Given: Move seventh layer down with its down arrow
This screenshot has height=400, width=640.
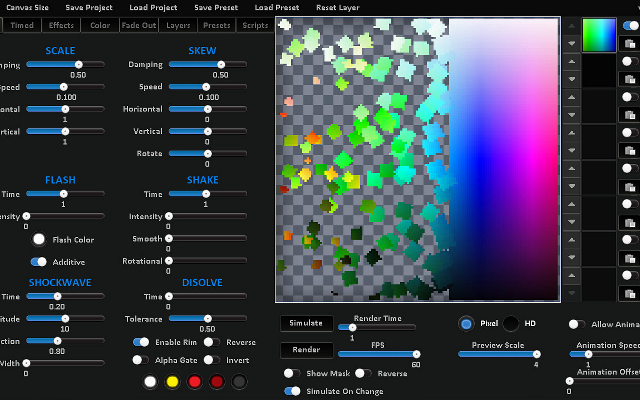Looking at the screenshot, I should (571, 257).
